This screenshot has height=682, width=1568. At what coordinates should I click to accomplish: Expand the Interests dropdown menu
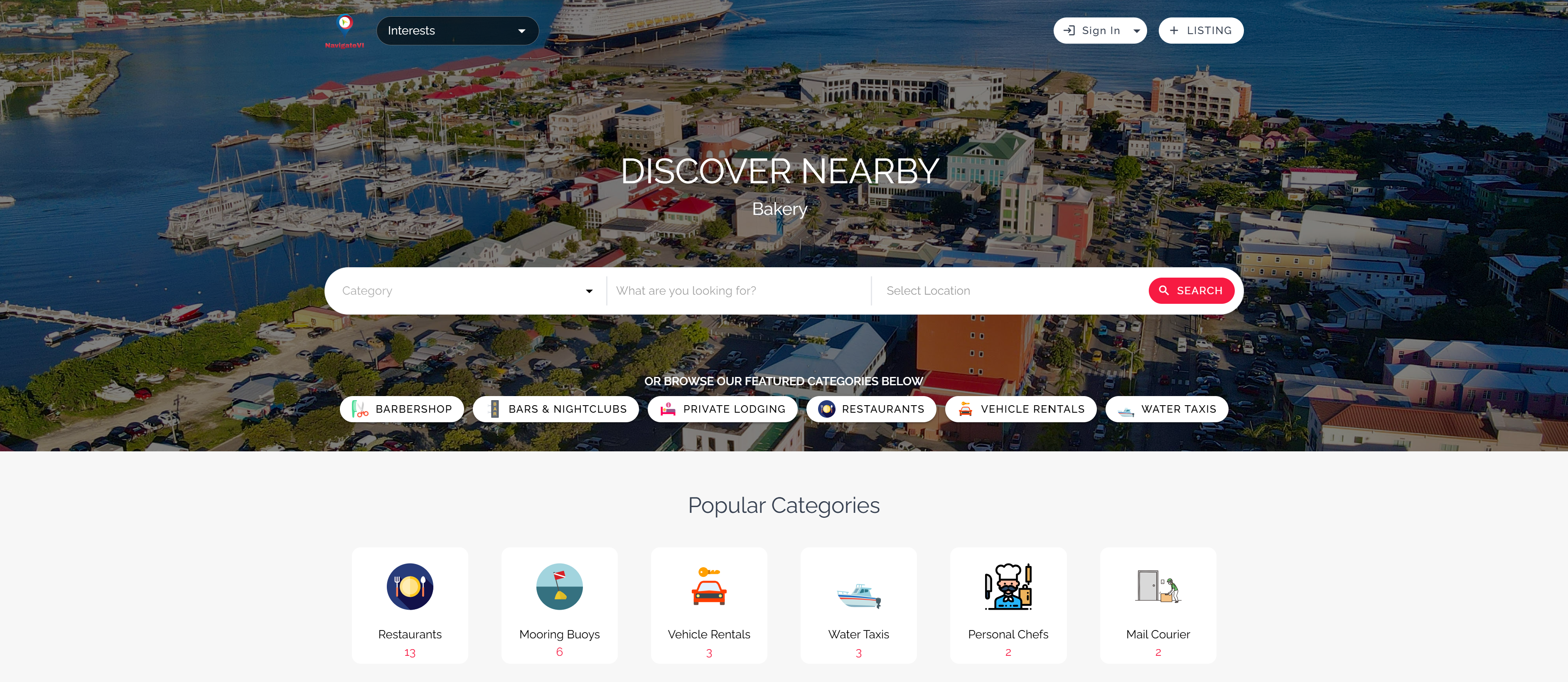coord(454,30)
